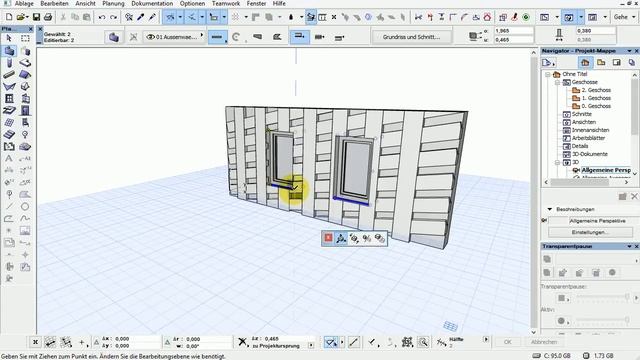Select Schnitte in the Navigator tree
The image size is (640, 360).
click(x=582, y=114)
